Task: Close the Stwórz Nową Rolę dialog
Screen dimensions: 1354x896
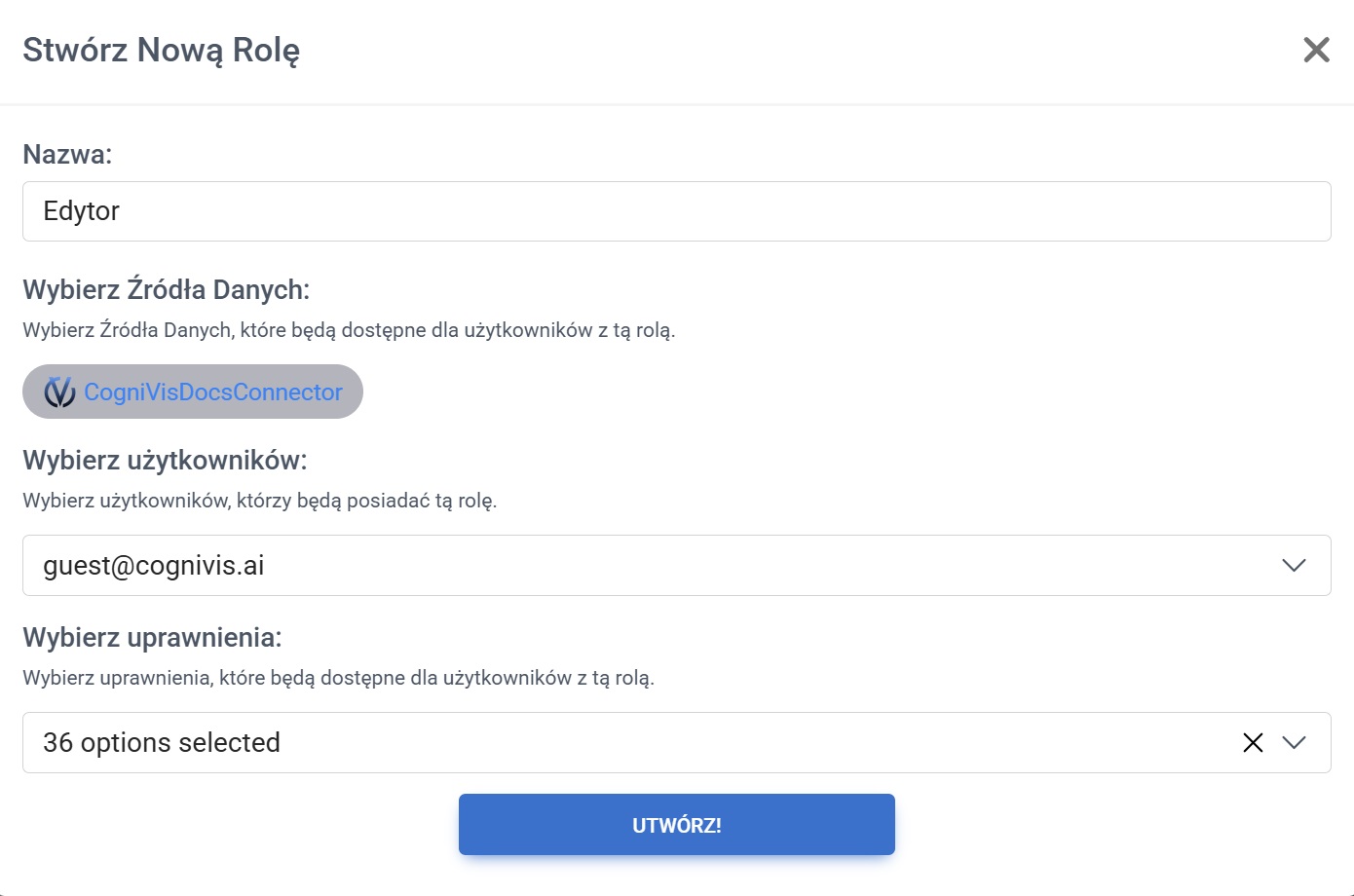Action: click(1316, 50)
